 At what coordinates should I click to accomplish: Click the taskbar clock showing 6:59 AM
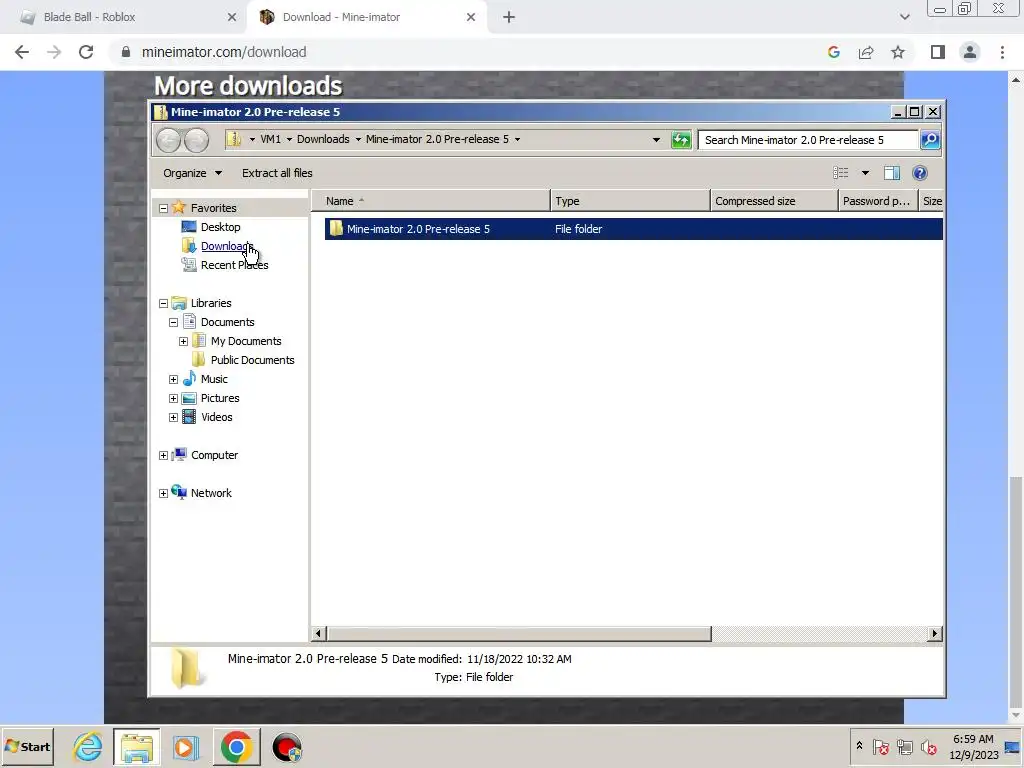973,747
